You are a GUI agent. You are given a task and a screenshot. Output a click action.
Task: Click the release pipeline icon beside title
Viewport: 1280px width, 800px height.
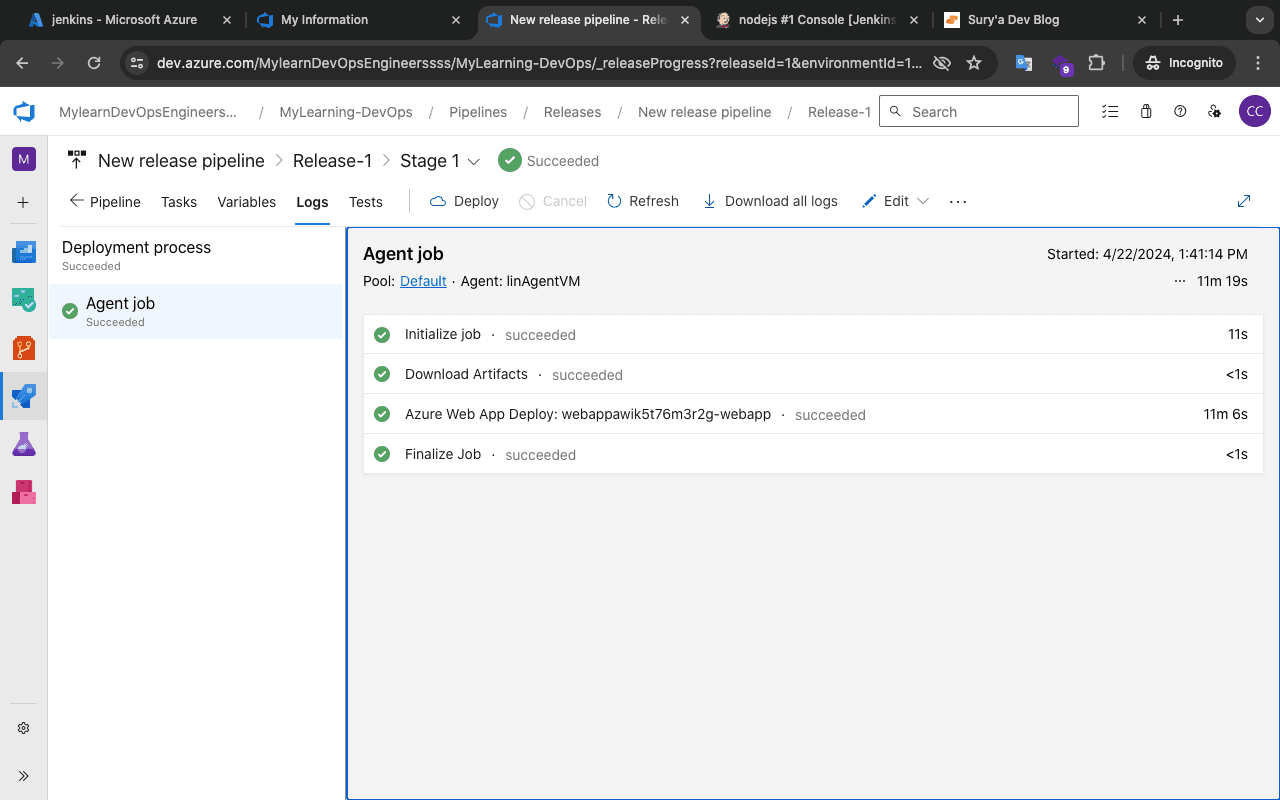click(77, 160)
